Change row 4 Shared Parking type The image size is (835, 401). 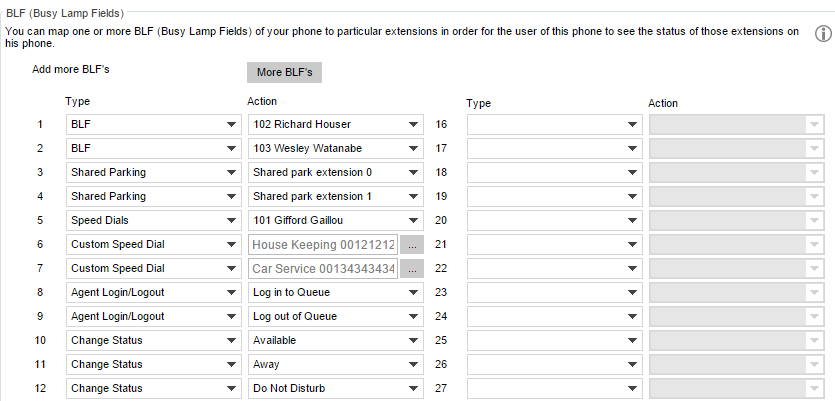click(154, 197)
